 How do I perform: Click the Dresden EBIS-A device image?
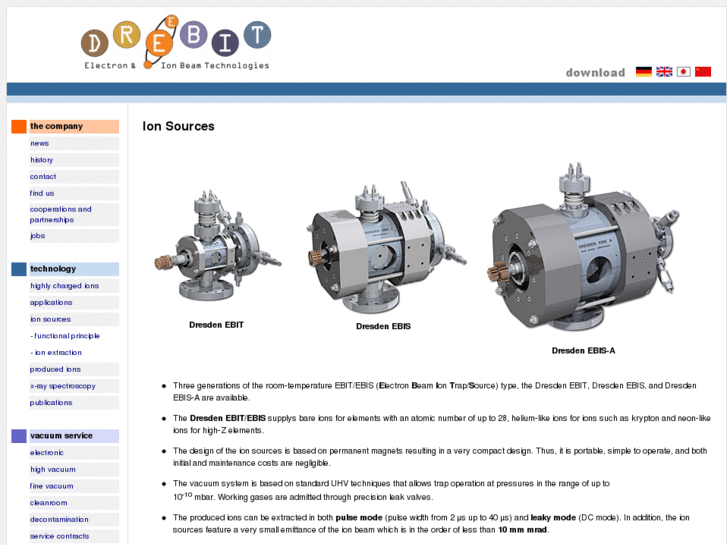point(583,247)
